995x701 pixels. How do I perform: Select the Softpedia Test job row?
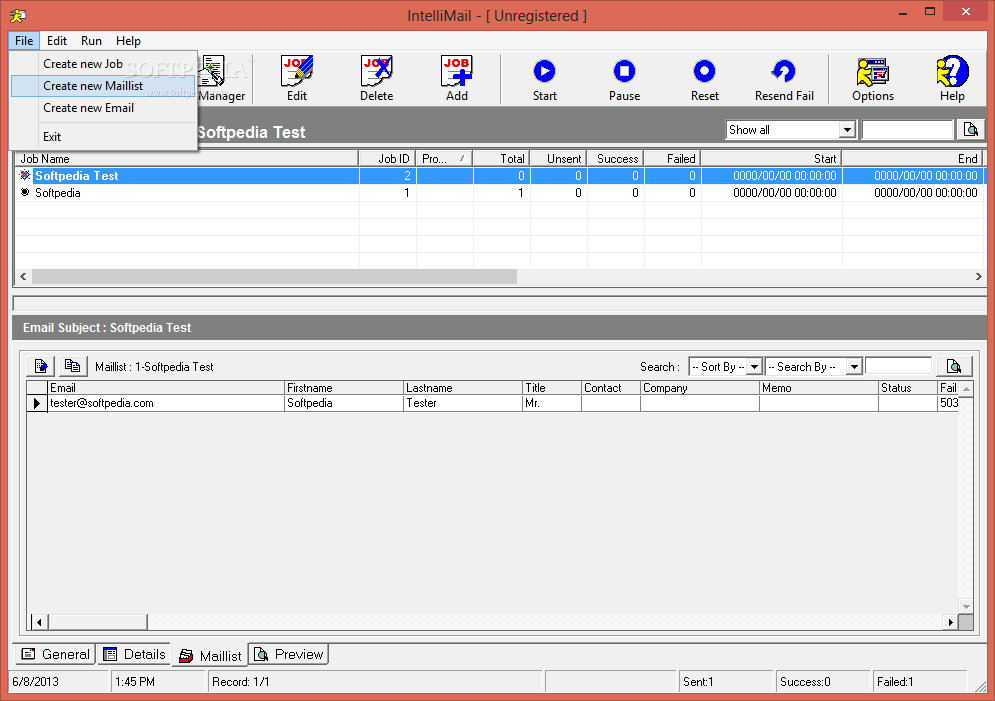pyautogui.click(x=499, y=176)
